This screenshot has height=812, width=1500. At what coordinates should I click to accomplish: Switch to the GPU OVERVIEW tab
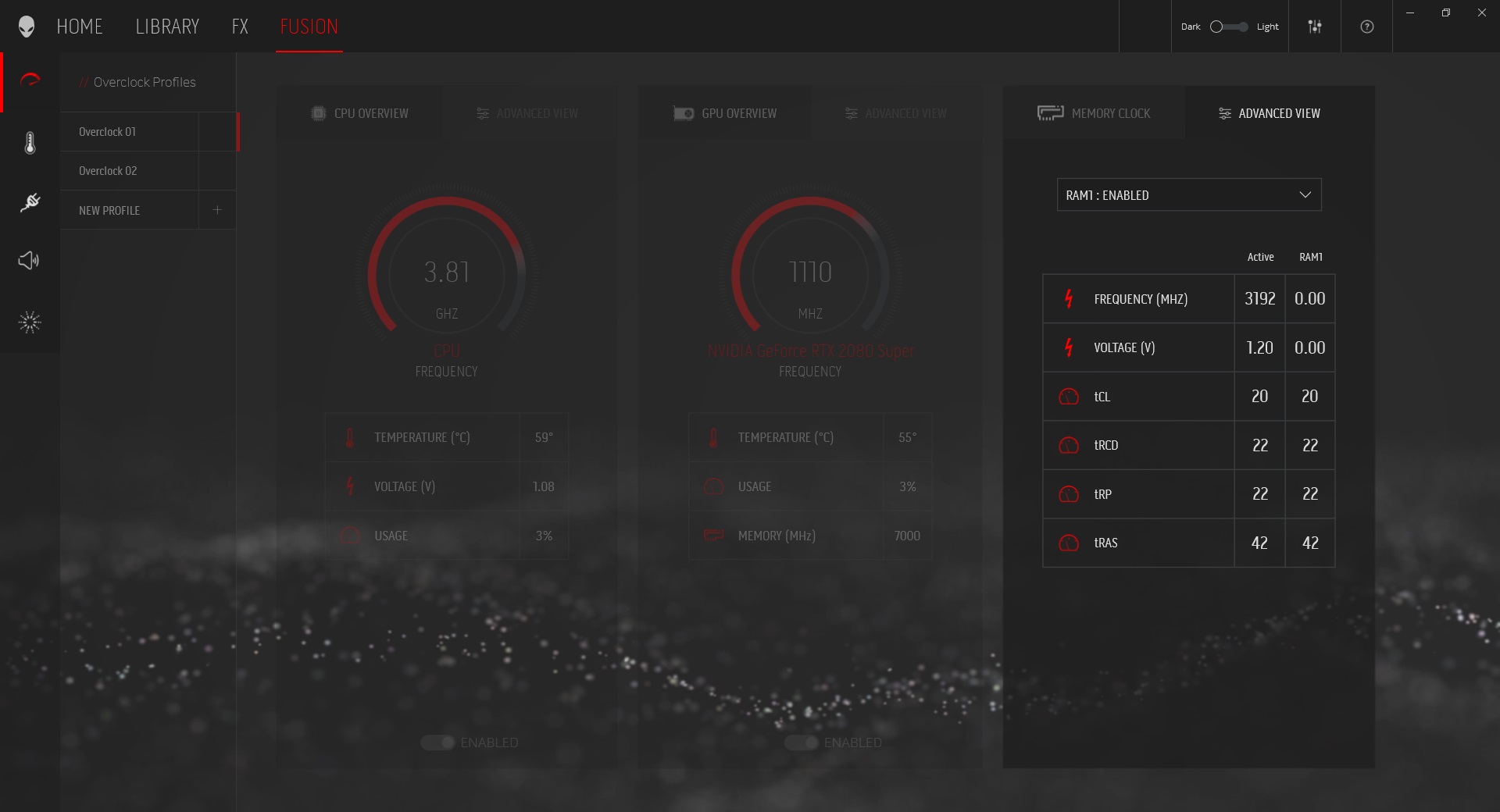[x=725, y=113]
